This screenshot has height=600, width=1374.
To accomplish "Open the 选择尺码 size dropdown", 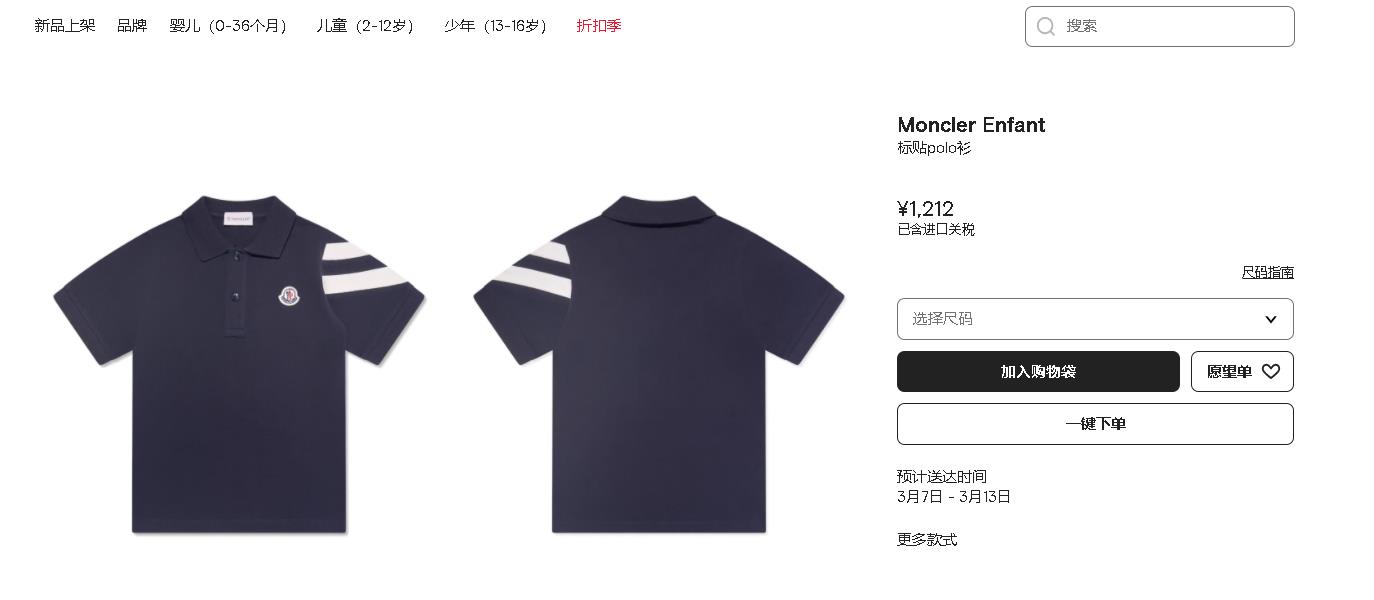I will 1095,319.
